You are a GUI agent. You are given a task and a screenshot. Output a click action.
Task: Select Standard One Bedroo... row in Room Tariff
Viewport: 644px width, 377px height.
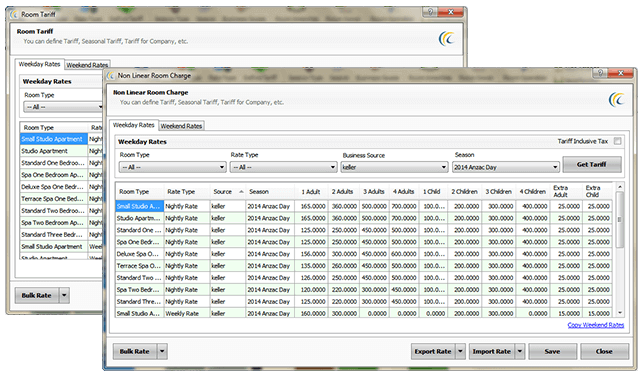click(61, 163)
